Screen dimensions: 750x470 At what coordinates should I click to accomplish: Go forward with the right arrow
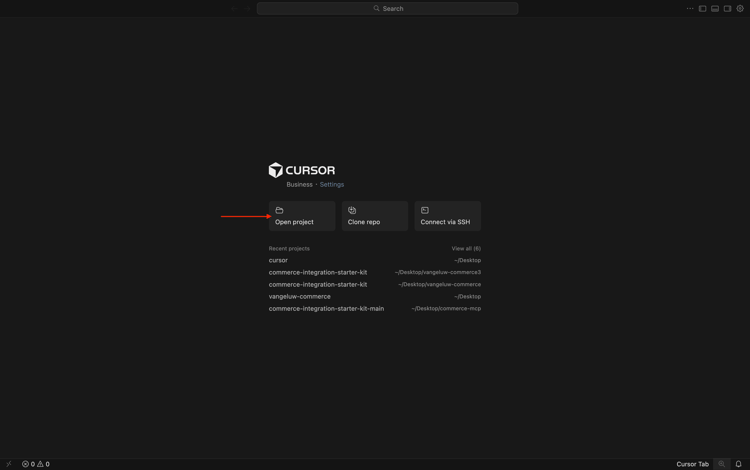coord(247,9)
